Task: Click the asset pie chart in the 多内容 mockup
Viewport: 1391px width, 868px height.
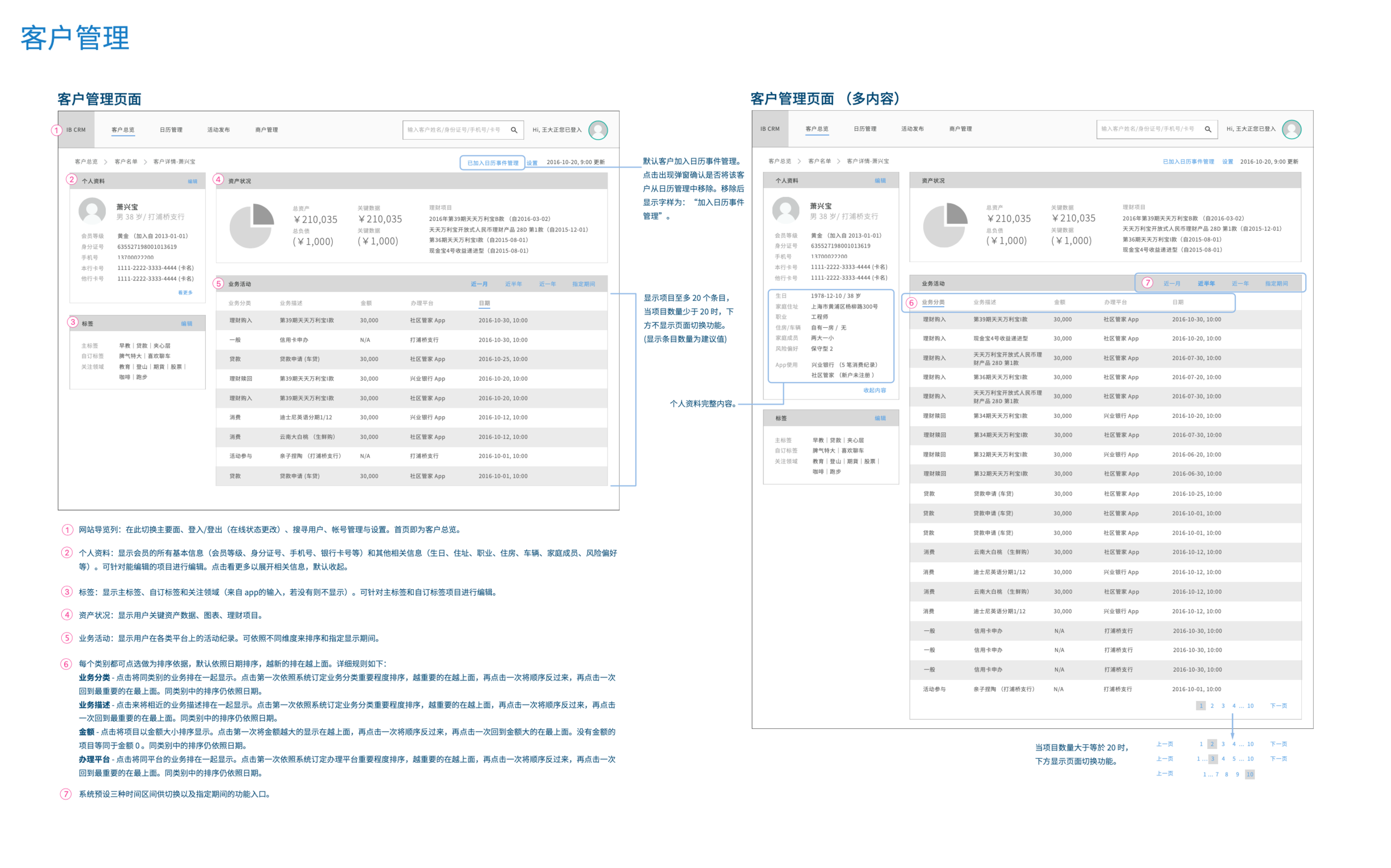Action: click(945, 225)
